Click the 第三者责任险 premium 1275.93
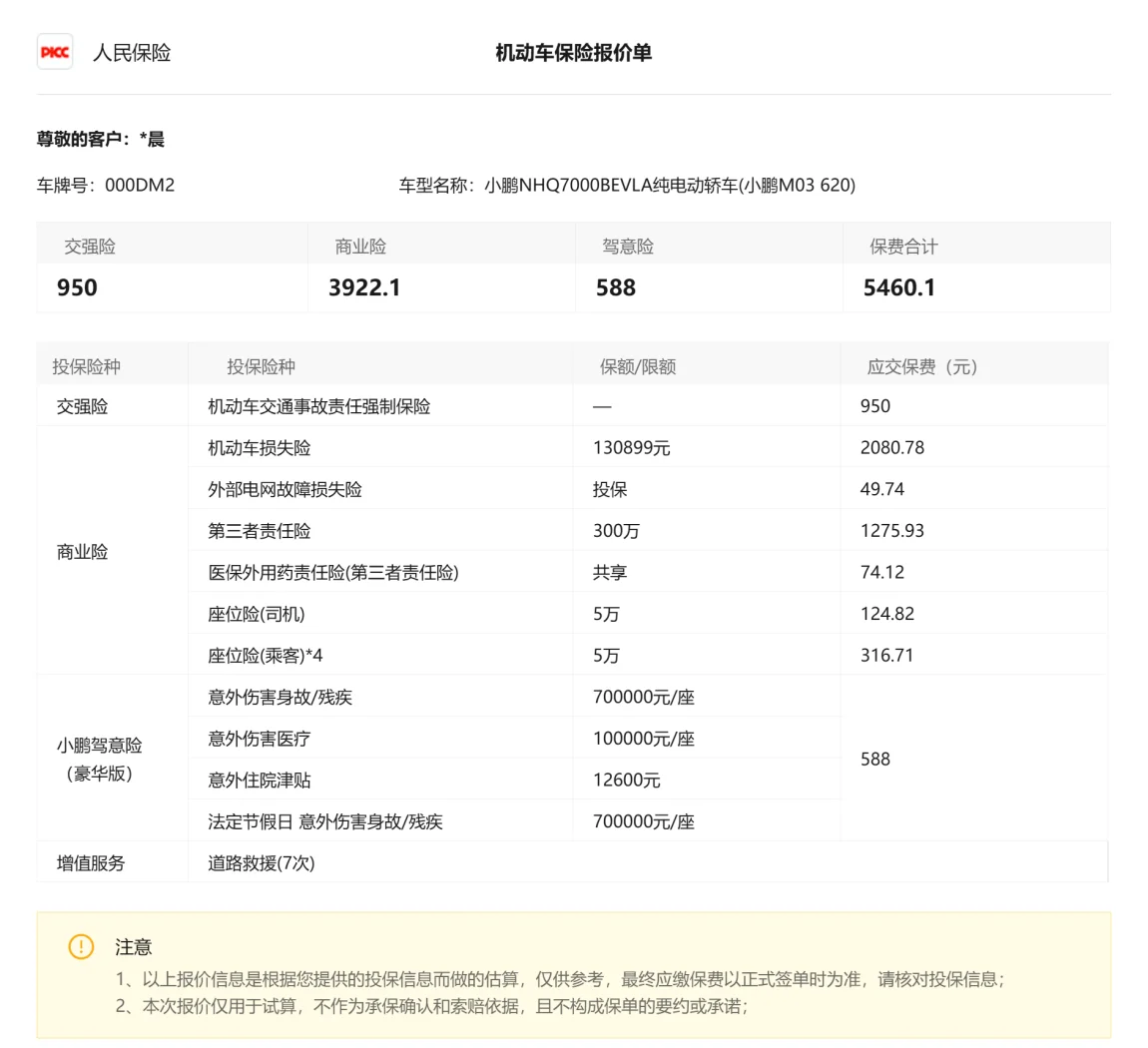This screenshot has height=1048, width=1148. click(x=891, y=531)
